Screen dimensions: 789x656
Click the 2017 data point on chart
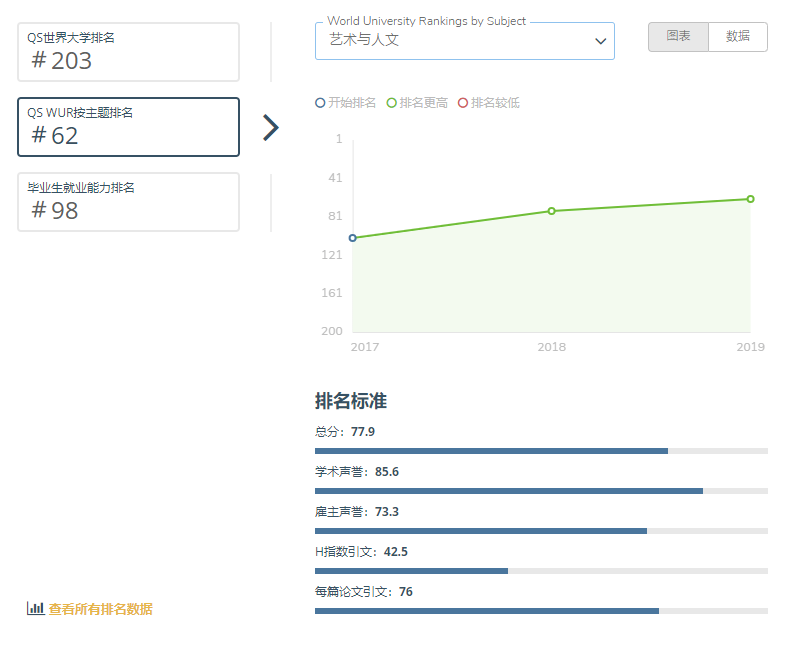pyautogui.click(x=352, y=238)
